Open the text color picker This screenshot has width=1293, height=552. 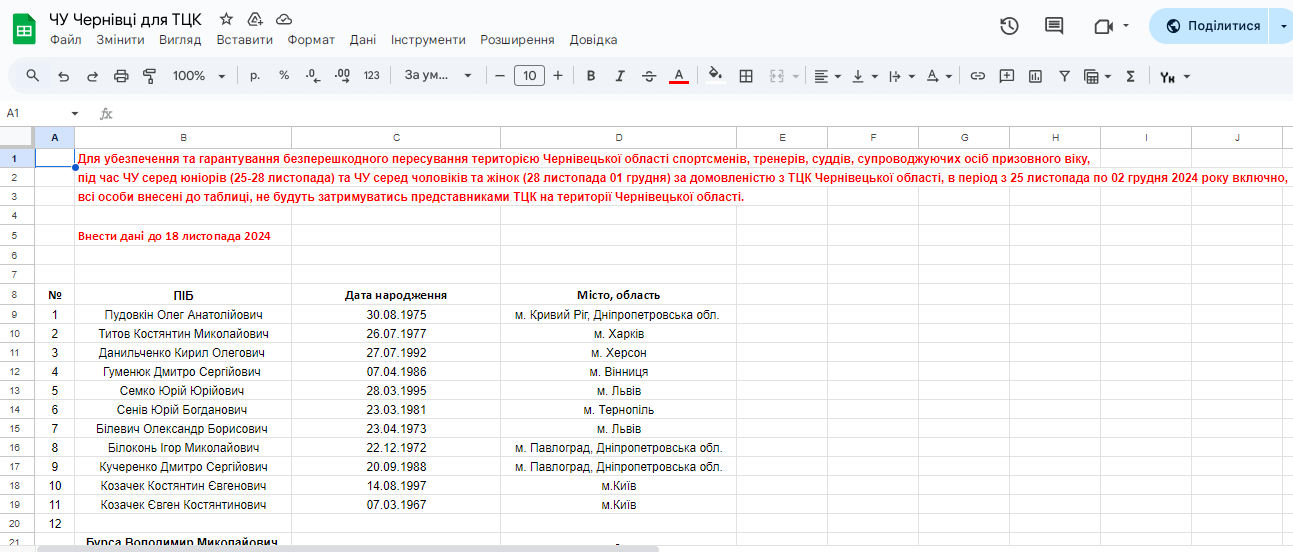[679, 76]
